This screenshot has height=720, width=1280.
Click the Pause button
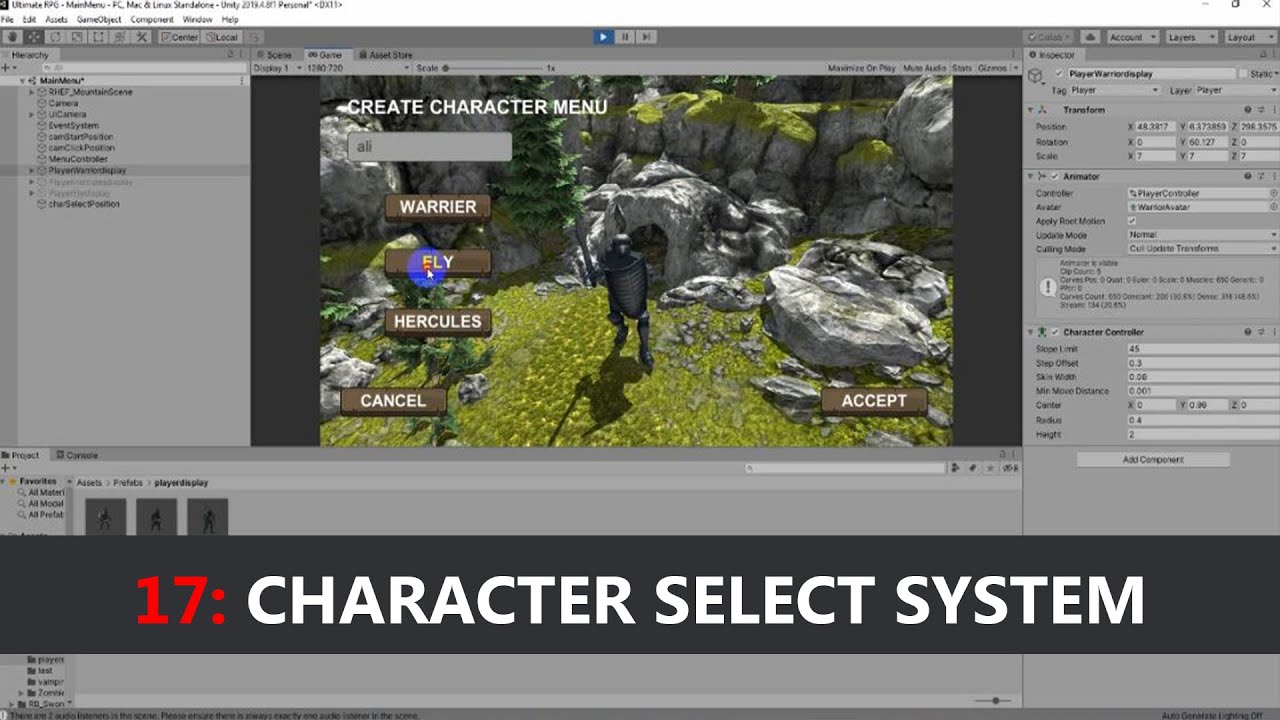point(625,37)
